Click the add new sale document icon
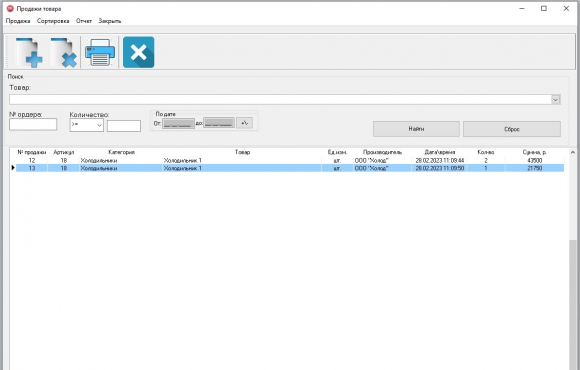Viewport: 580px width, 370px height. [29, 53]
